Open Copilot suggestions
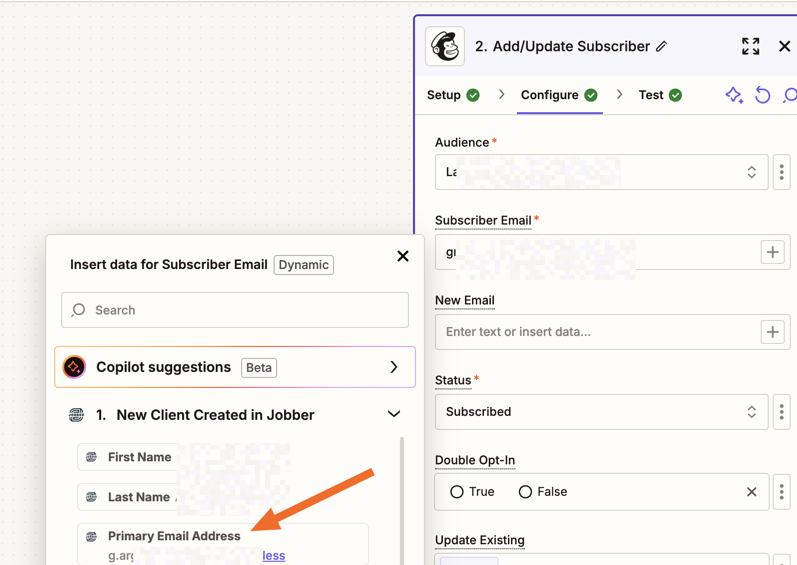Viewport: 797px width, 565px height. point(235,367)
